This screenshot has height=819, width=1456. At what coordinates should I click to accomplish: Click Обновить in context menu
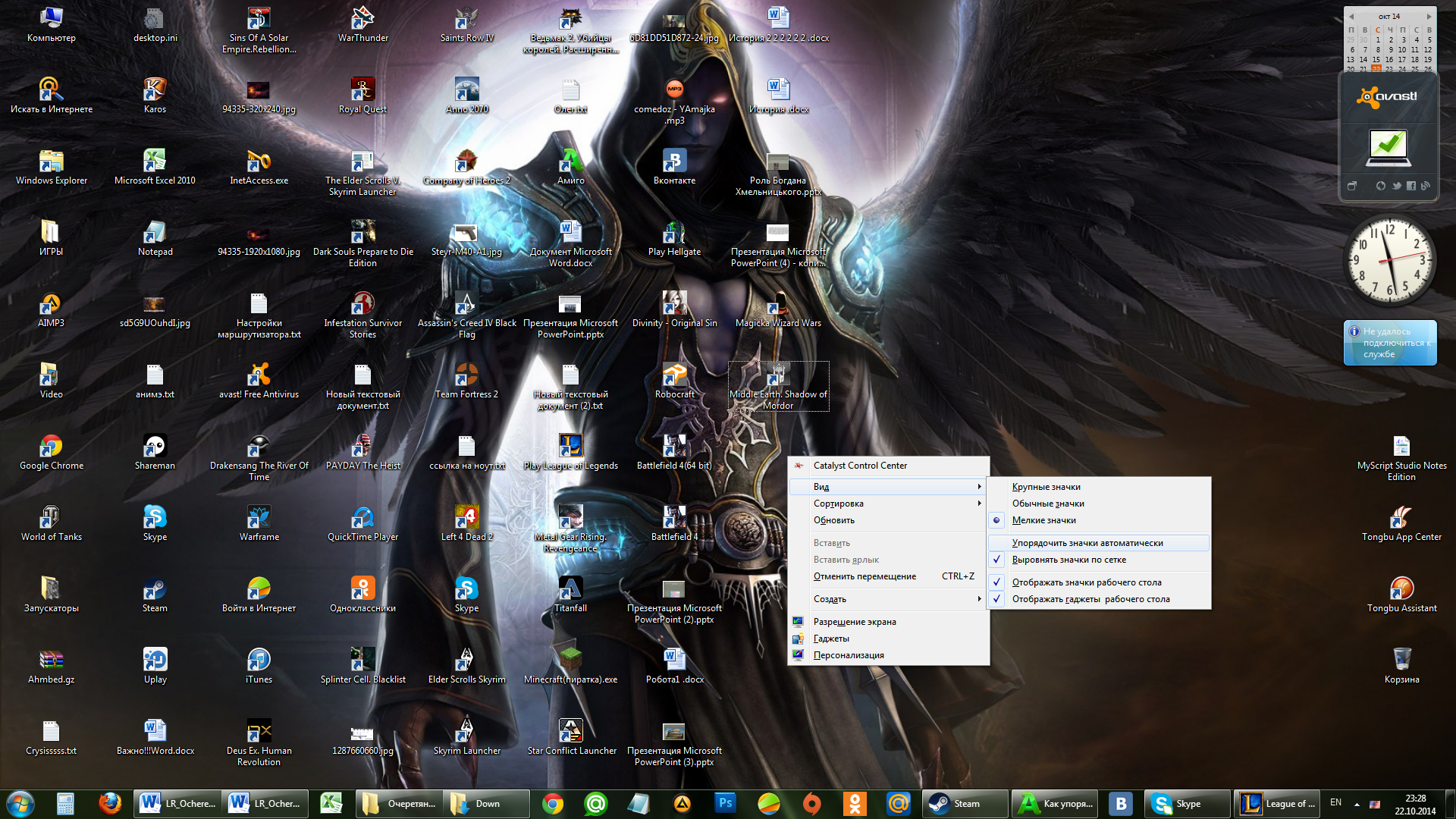(x=888, y=520)
